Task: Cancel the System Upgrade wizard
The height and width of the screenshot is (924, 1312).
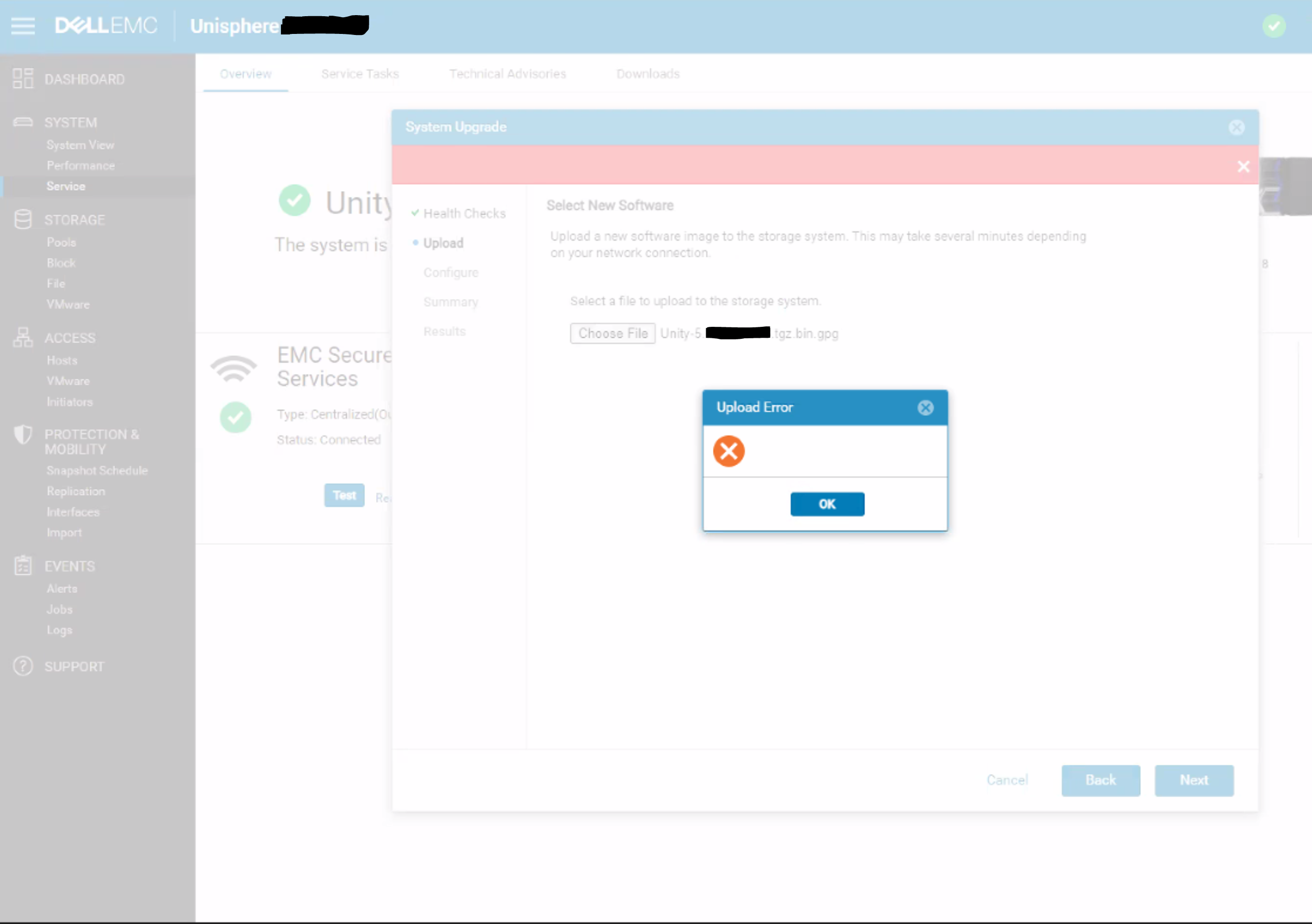Action: pyautogui.click(x=1008, y=780)
